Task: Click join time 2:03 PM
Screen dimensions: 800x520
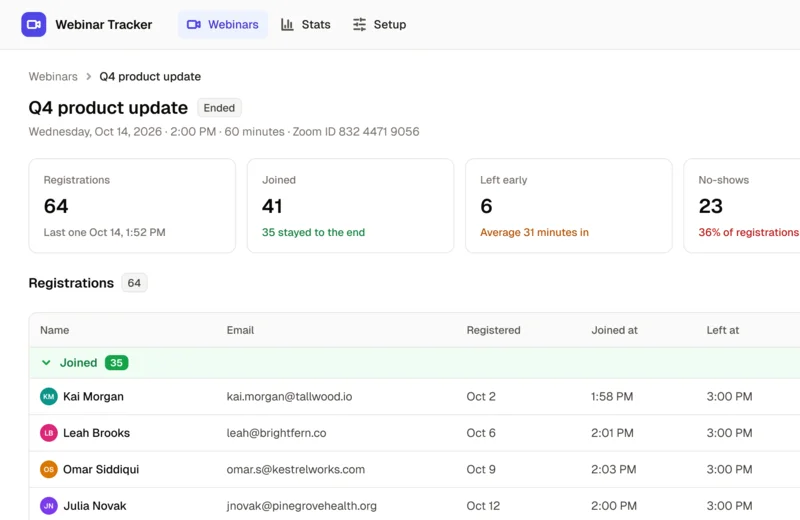Action: pyautogui.click(x=614, y=469)
